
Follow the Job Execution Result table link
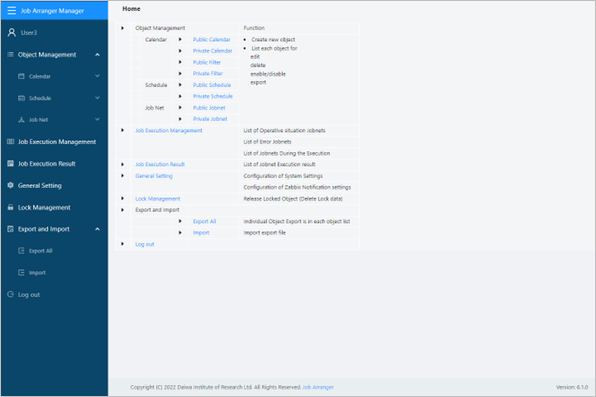click(x=160, y=164)
